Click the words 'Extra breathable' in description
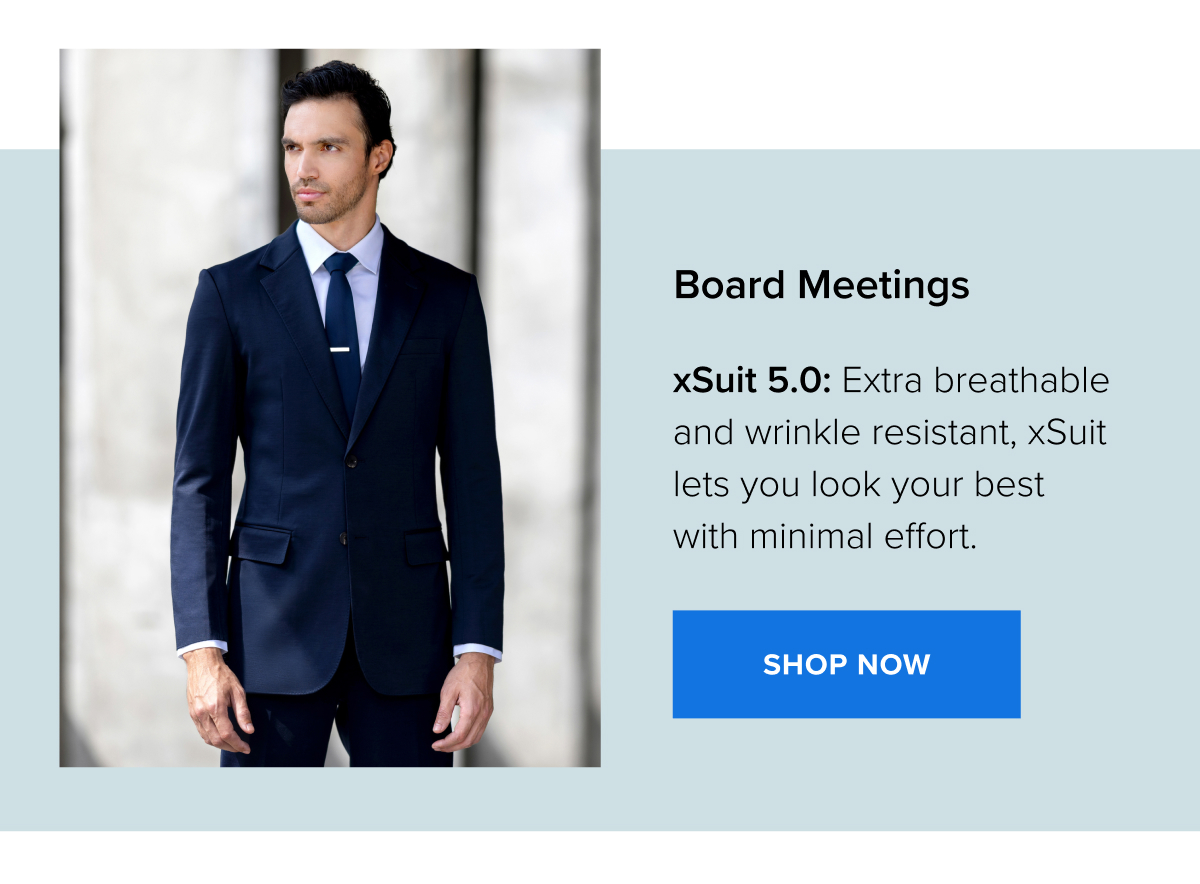The width and height of the screenshot is (1200, 884). point(976,381)
